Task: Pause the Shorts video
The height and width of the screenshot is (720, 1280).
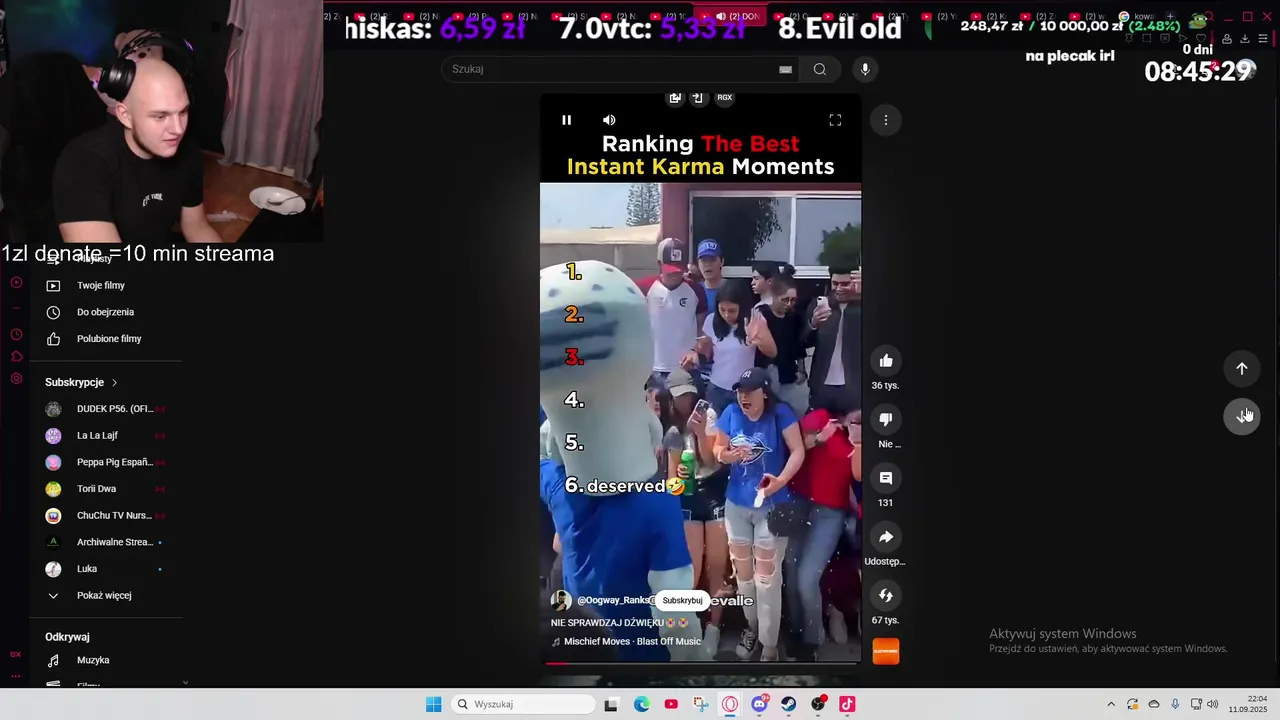Action: coord(566,120)
